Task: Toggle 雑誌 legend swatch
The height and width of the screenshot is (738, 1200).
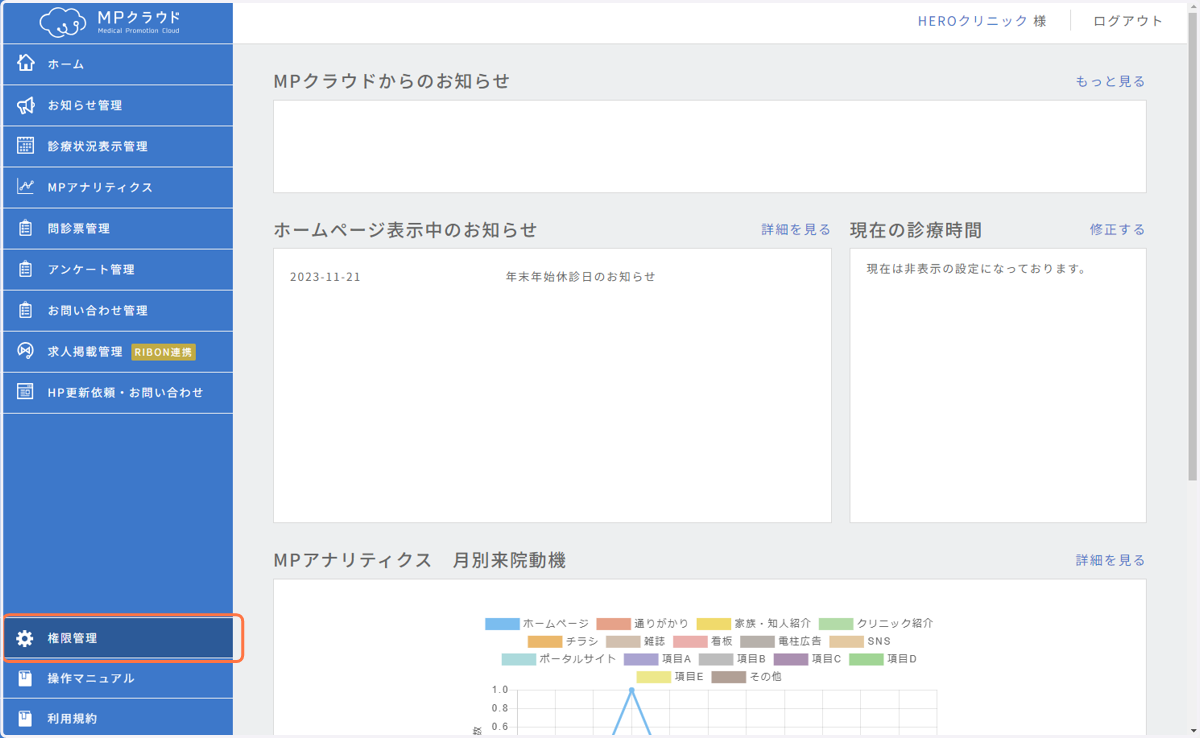Action: tap(623, 642)
